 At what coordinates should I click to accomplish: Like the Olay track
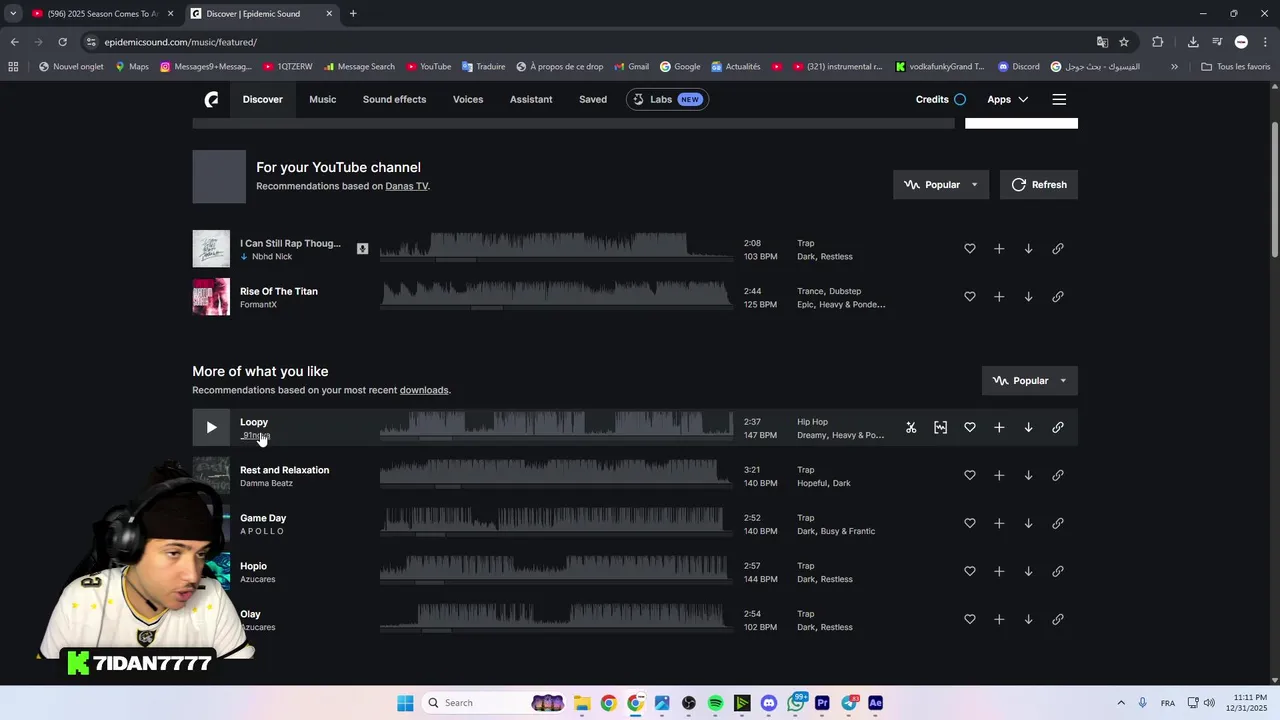[x=970, y=620]
